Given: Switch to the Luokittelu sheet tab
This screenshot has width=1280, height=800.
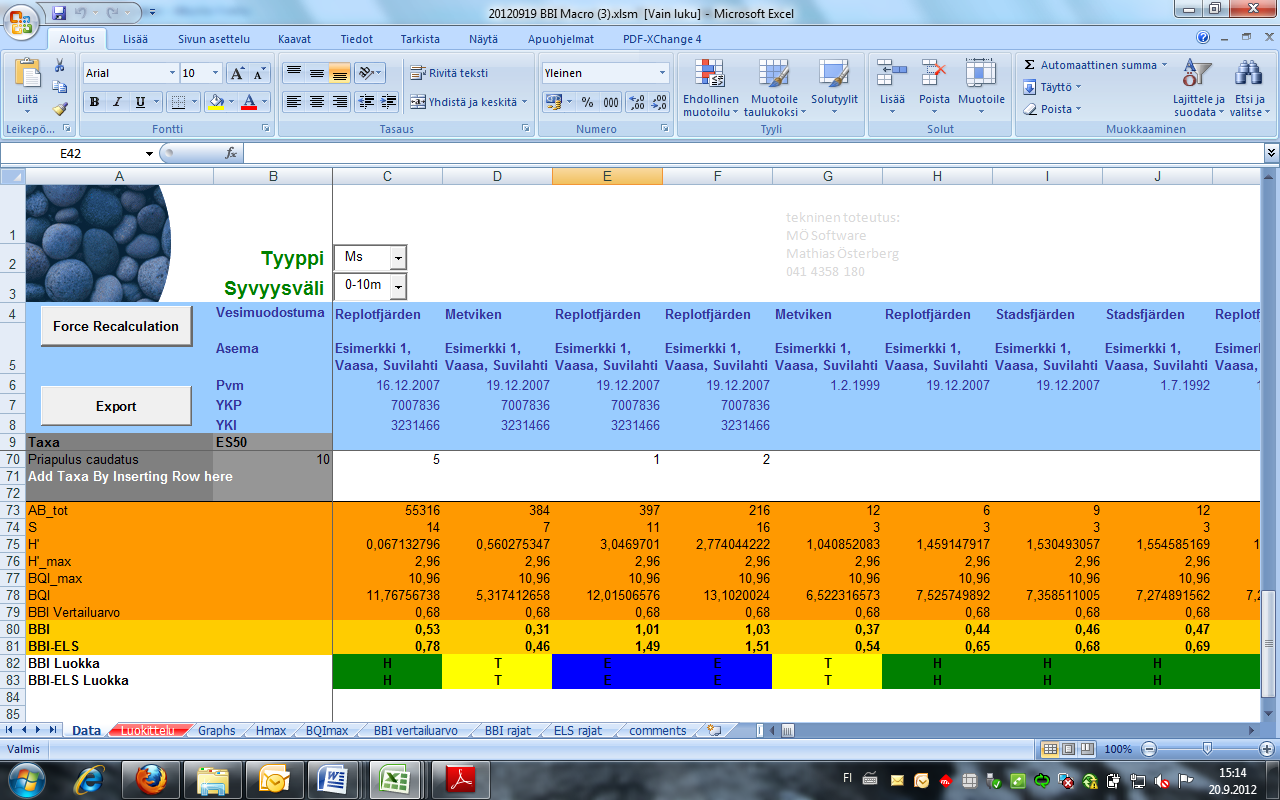Looking at the screenshot, I should pos(147,730).
